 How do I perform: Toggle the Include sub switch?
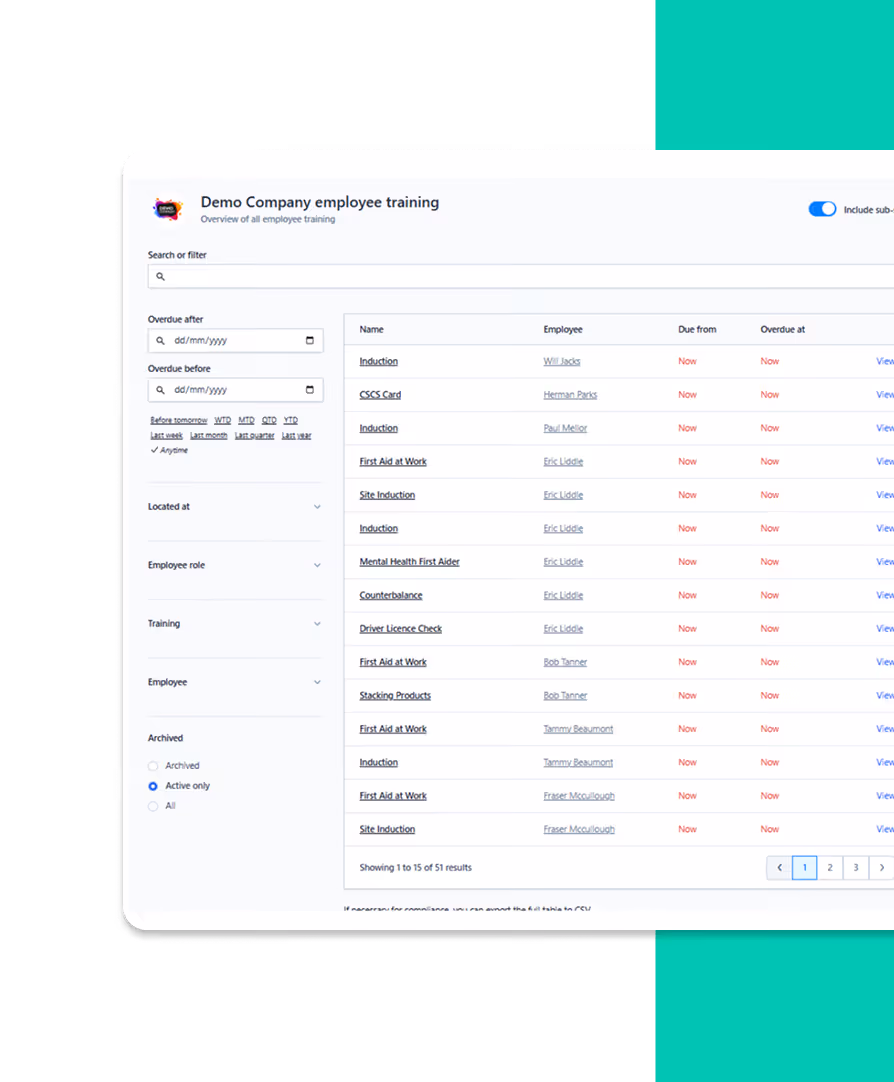pyautogui.click(x=822, y=209)
